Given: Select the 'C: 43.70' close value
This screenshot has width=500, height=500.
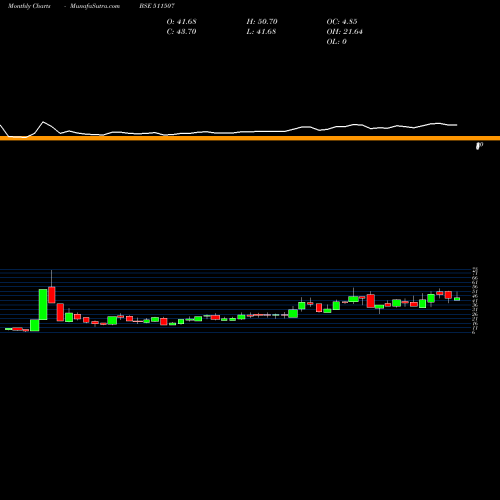Looking at the screenshot, I should tap(181, 32).
